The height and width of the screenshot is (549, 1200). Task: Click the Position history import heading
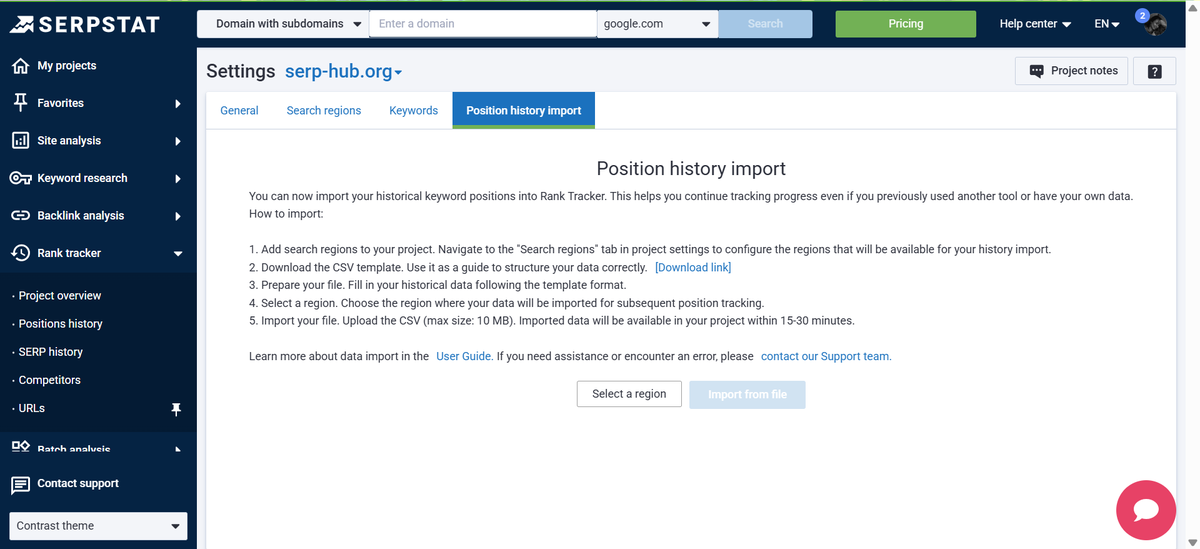[691, 169]
